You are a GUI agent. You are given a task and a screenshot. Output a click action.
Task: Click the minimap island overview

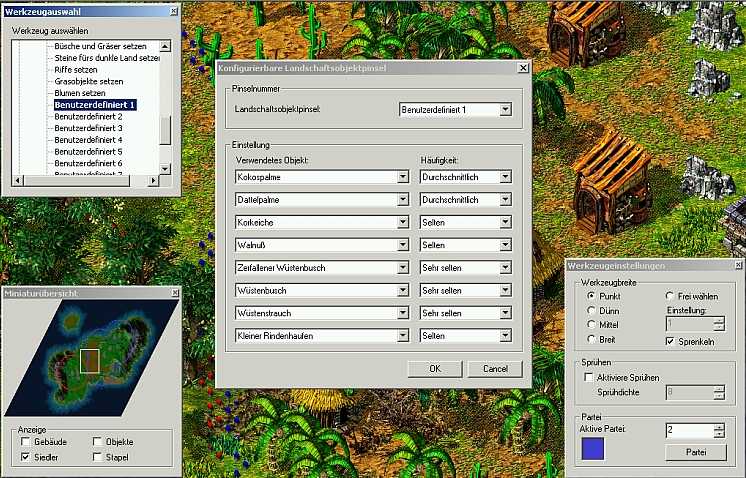[x=91, y=358]
